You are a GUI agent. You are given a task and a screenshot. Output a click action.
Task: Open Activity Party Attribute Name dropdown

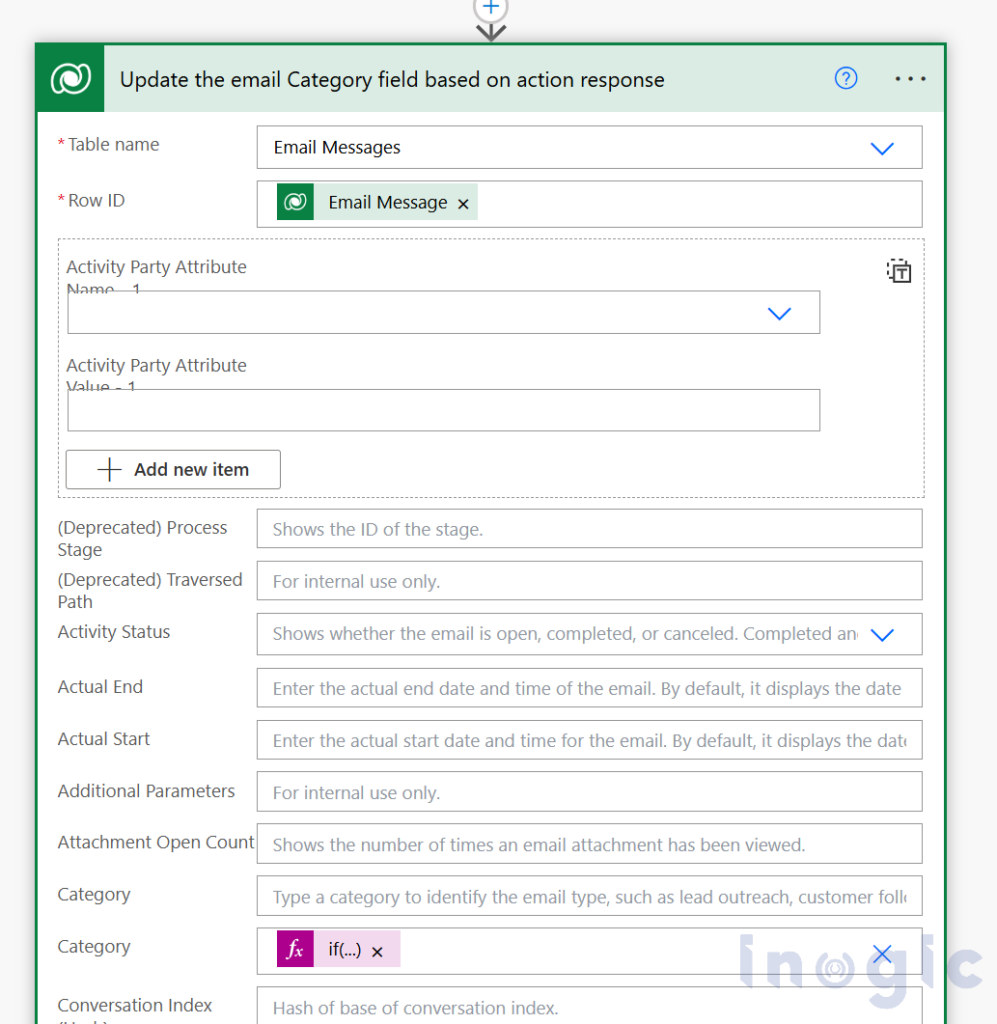click(x=779, y=313)
